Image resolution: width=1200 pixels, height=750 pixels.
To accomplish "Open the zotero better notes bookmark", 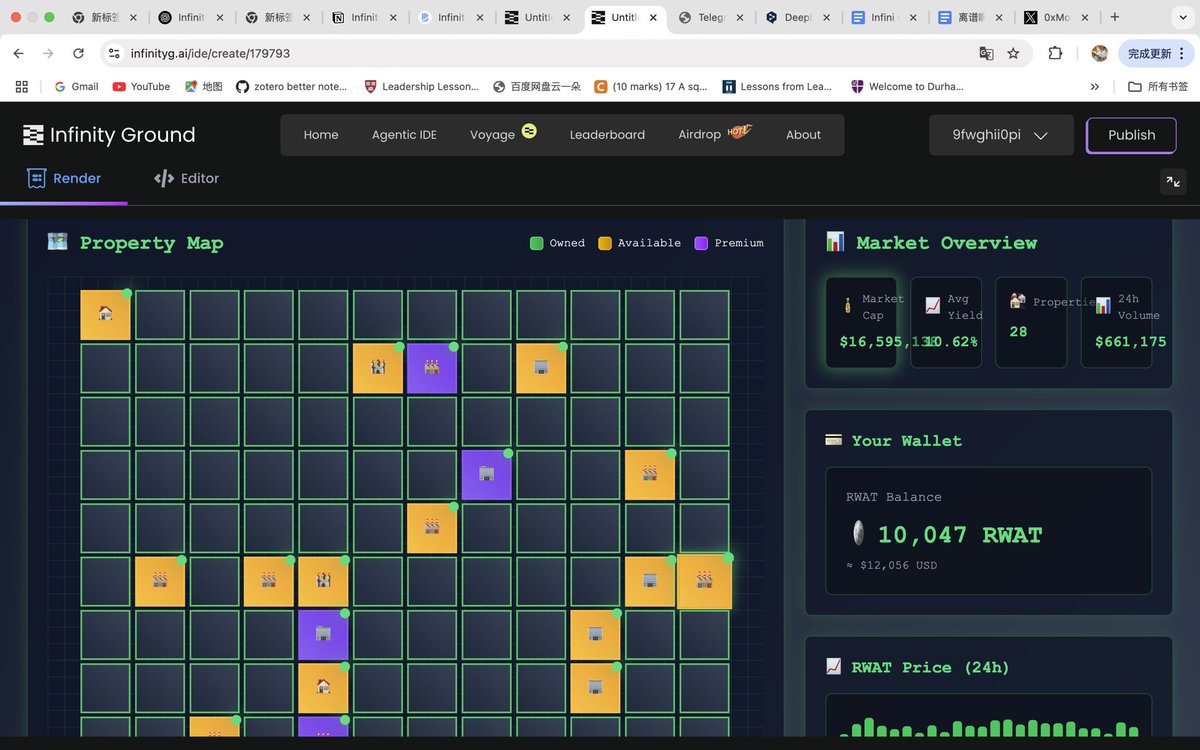I will [x=291, y=87].
